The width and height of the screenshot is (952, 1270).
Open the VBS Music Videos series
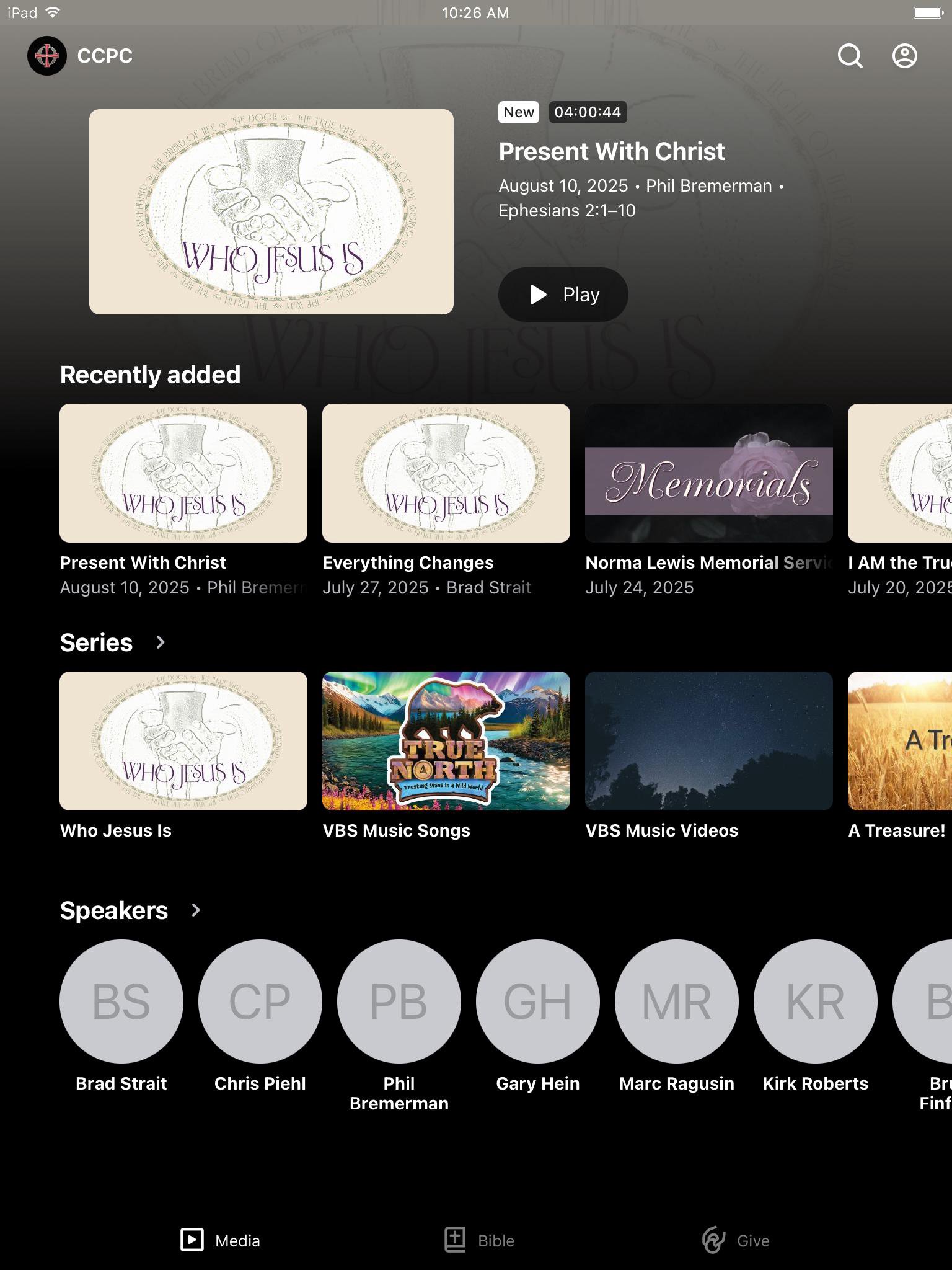709,741
